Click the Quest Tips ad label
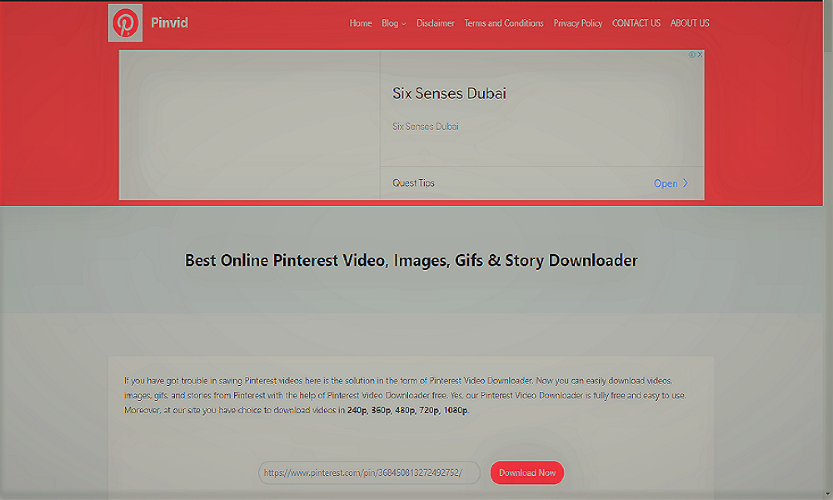The width and height of the screenshot is (833, 500). pyautogui.click(x=413, y=183)
